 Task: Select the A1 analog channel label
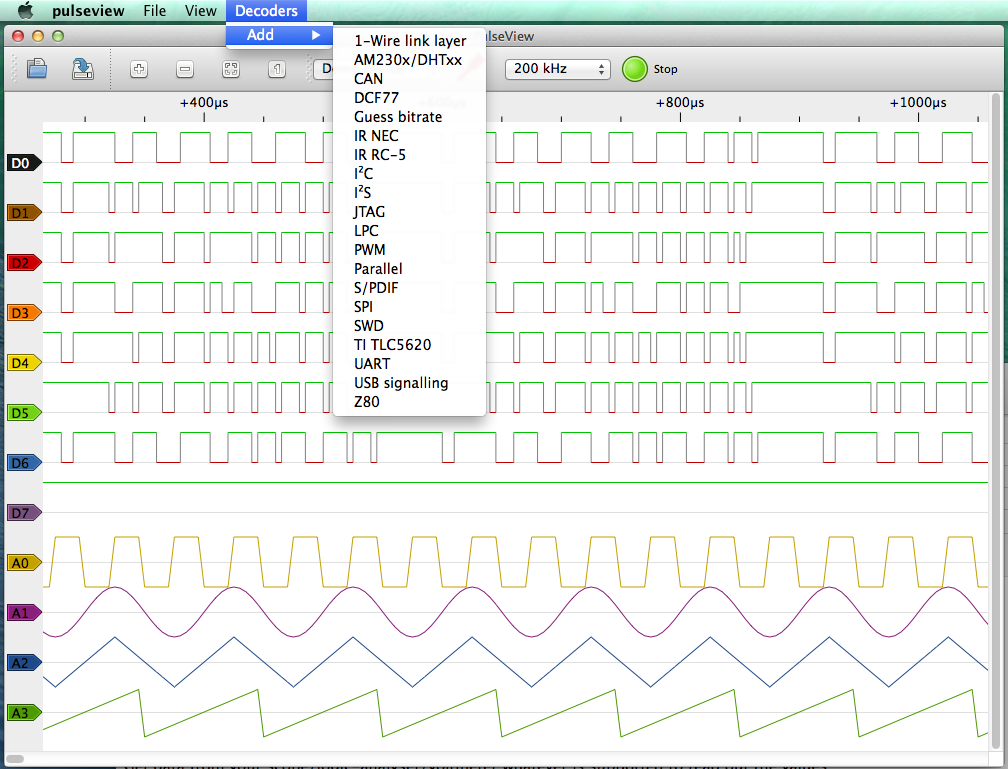[22, 612]
